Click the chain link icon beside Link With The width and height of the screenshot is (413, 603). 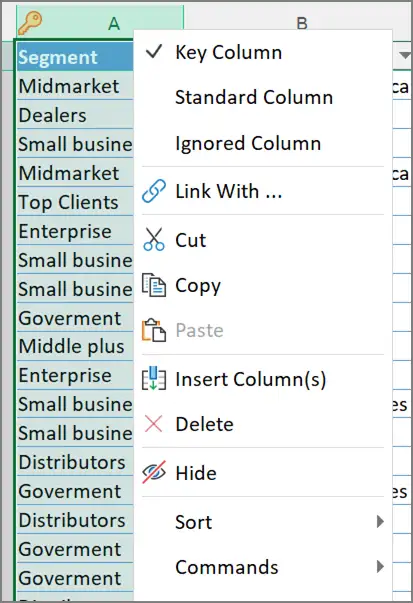pyautogui.click(x=154, y=191)
